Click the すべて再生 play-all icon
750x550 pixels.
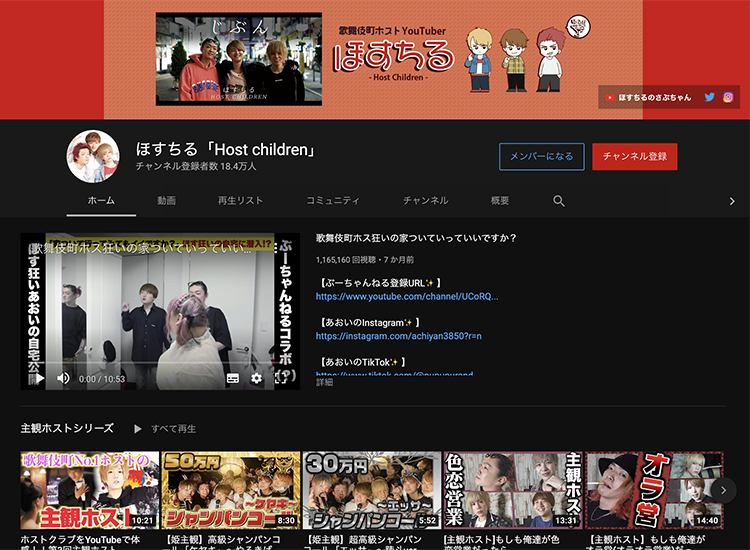coord(138,428)
